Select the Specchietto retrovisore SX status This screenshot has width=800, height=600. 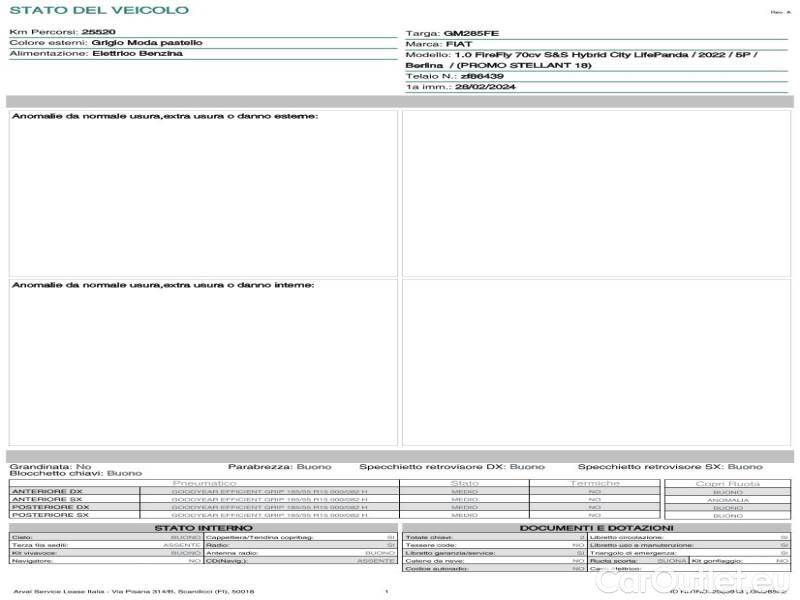pyautogui.click(x=669, y=467)
